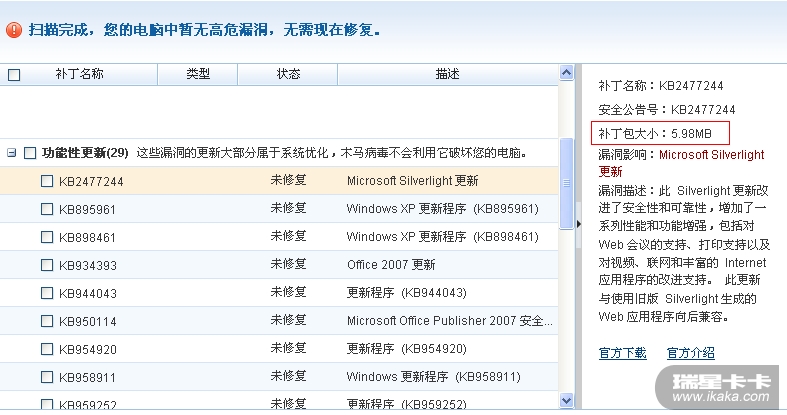
Task: Click description 'Windows 更新程序 (KB958911)'
Action: (x=433, y=376)
